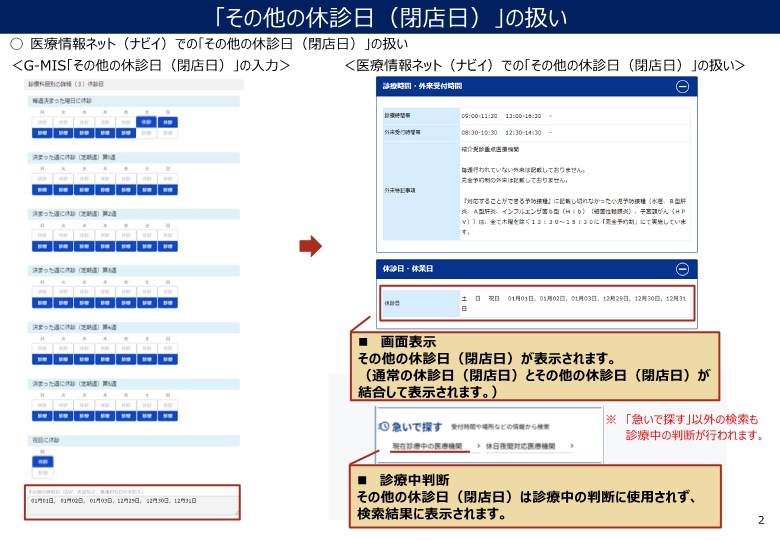Toggle Saturday 休診 in weekly closed days

[147, 122]
